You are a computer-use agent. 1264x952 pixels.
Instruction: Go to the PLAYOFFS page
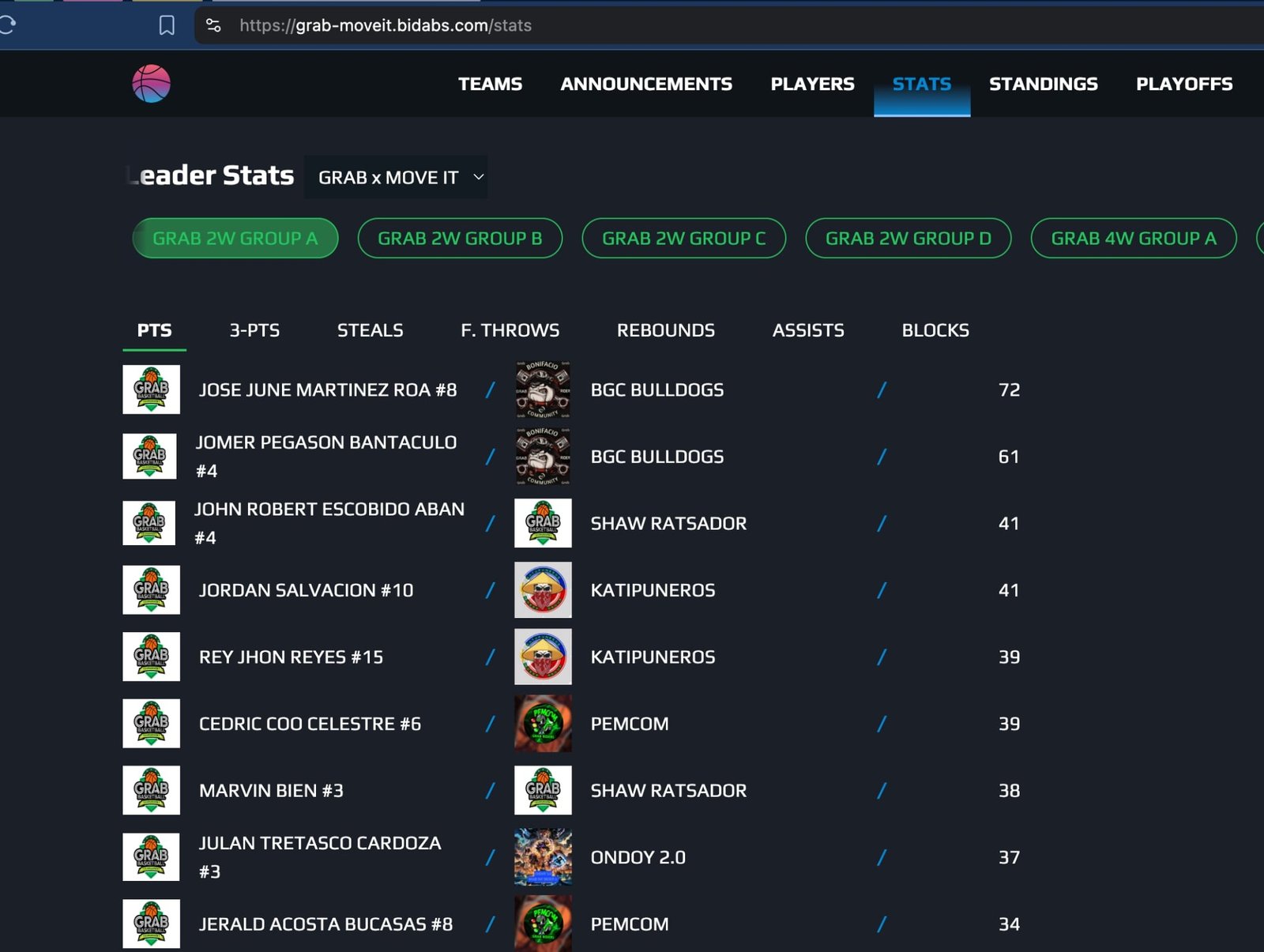1183,84
